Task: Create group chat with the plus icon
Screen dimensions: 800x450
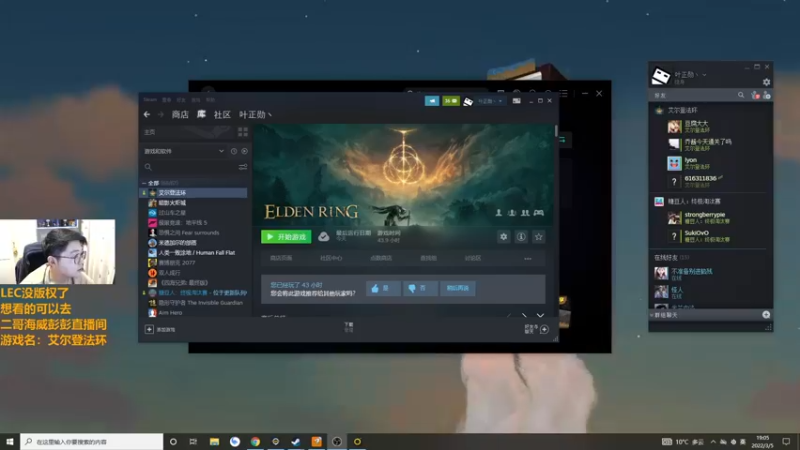Action: click(766, 315)
